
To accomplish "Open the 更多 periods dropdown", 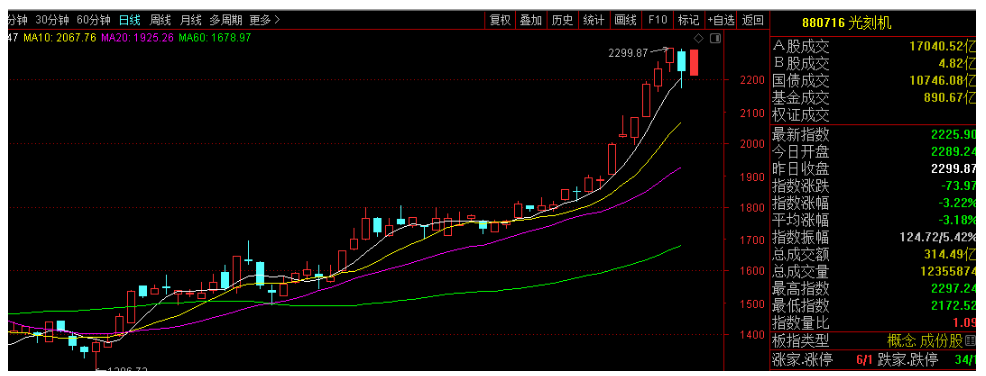I will (264, 19).
